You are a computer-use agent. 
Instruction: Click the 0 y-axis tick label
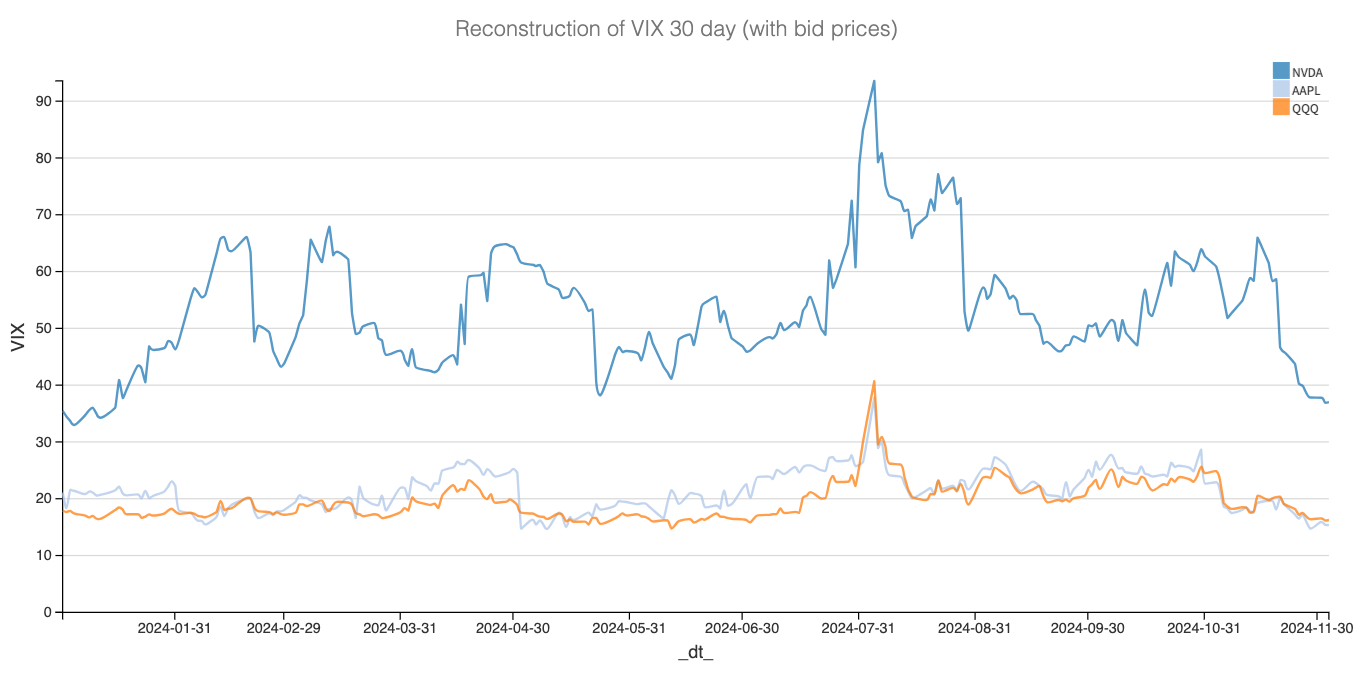pos(48,612)
